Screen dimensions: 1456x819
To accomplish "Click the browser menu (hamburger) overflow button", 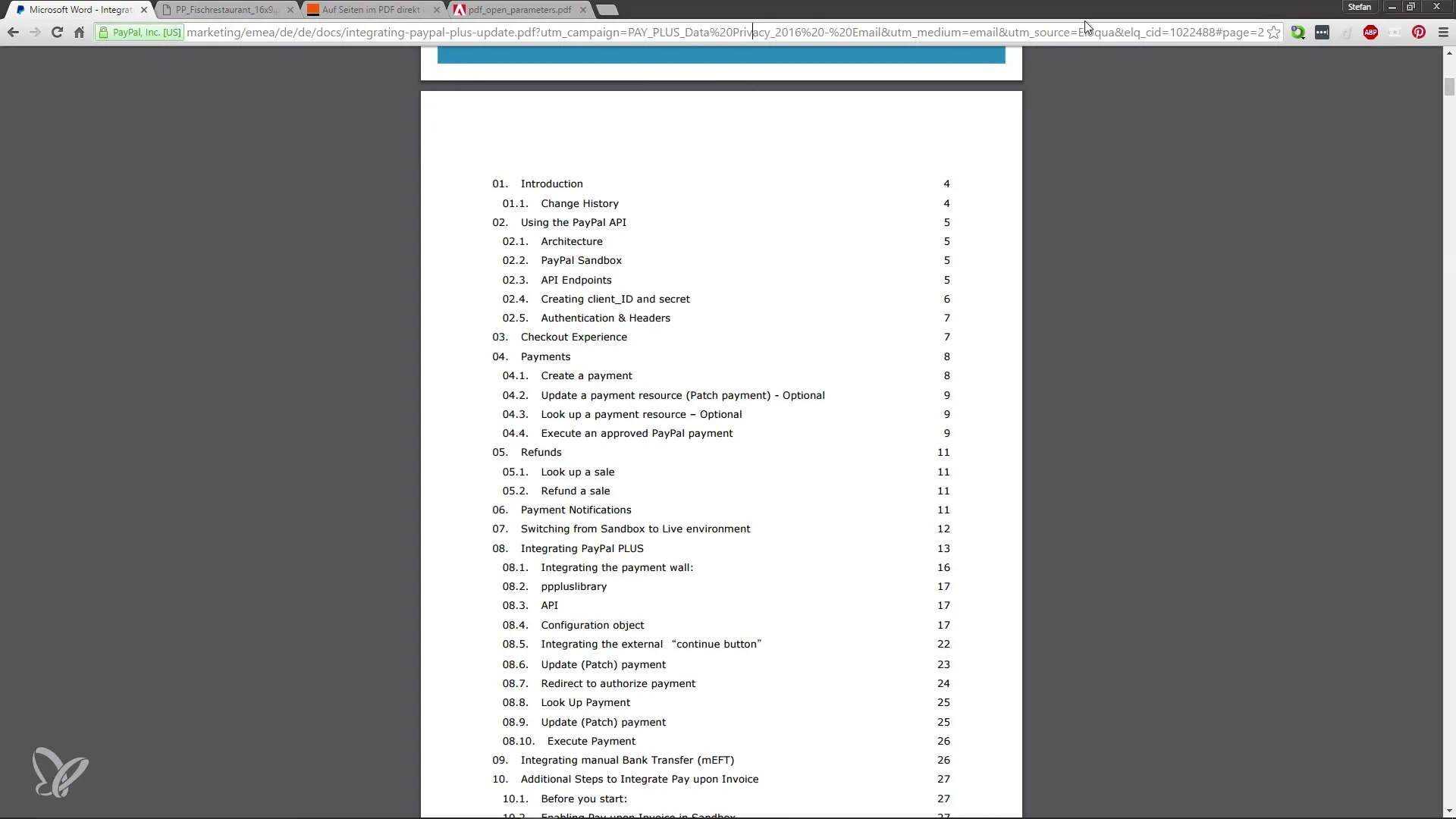I will [1443, 32].
